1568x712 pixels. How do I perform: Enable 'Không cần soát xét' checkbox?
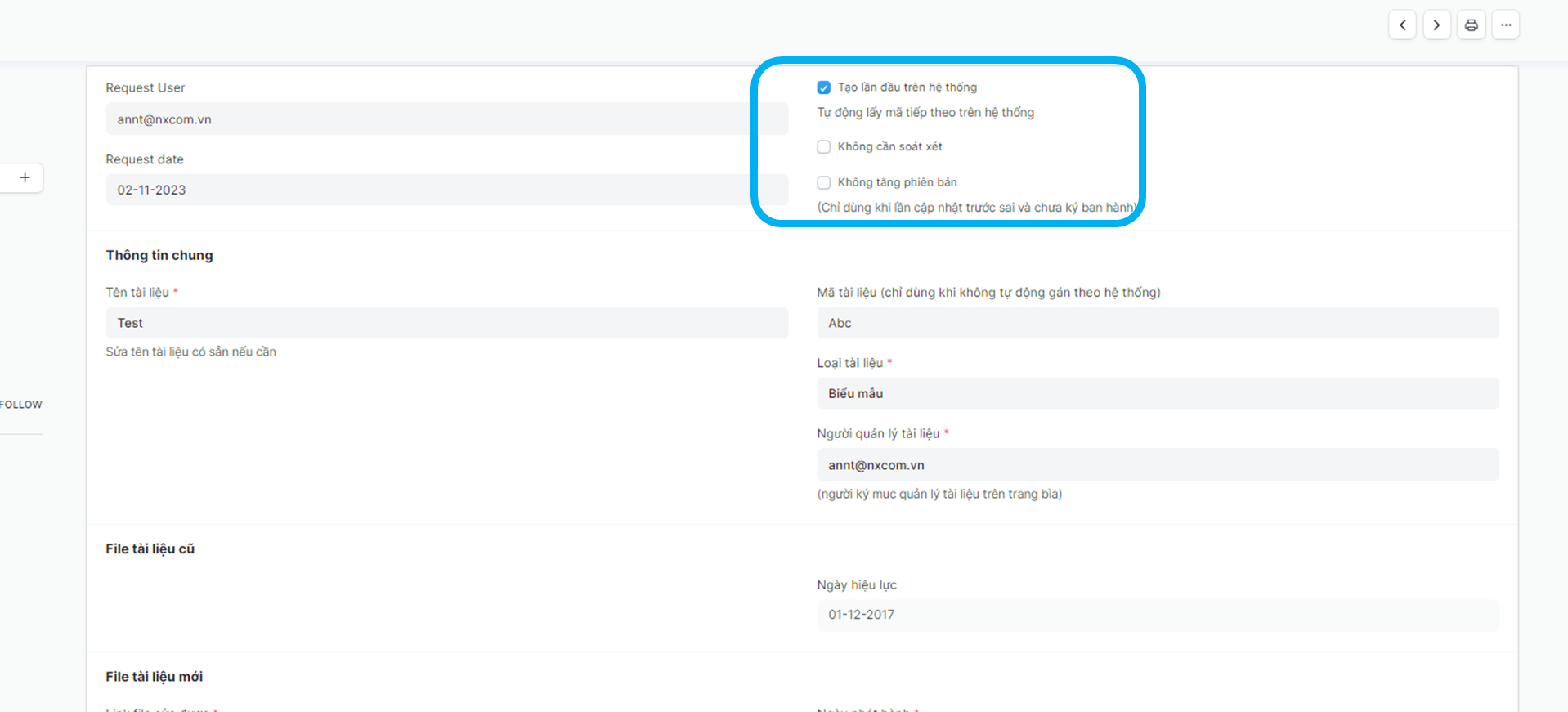(824, 147)
